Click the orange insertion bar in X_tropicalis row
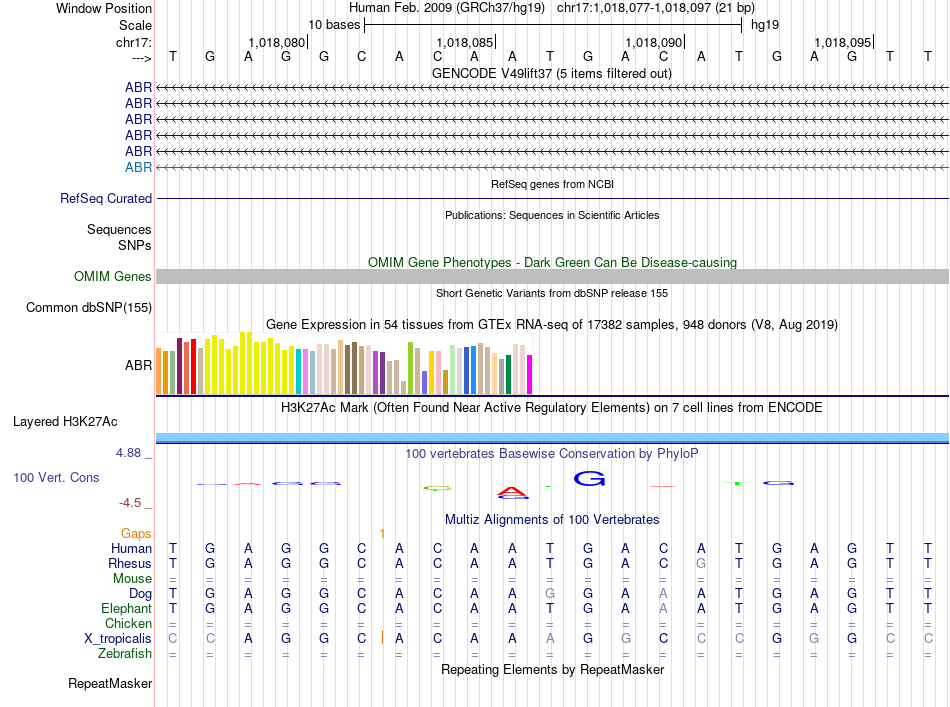 click(x=382, y=637)
